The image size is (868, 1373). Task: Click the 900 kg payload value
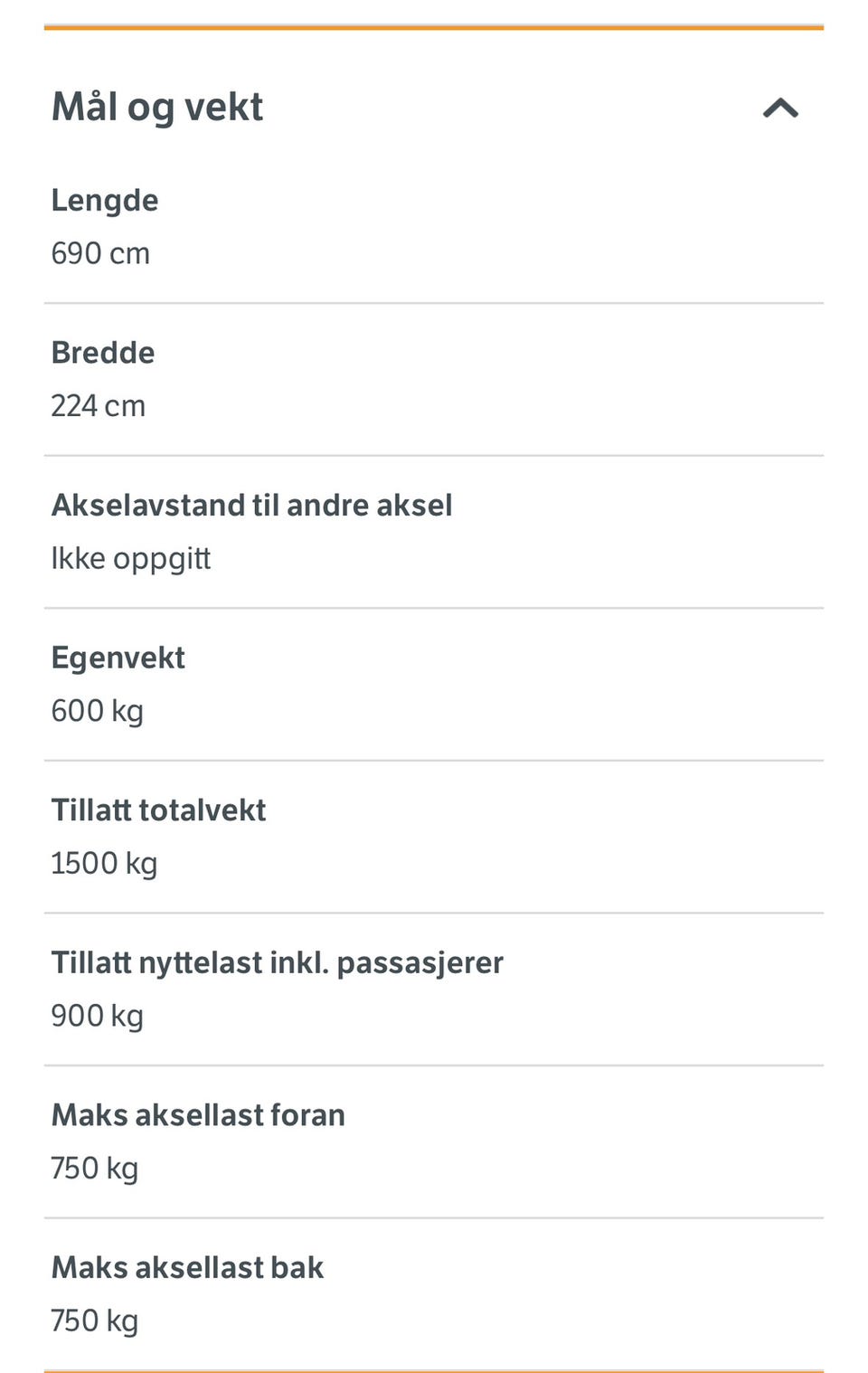97,1016
